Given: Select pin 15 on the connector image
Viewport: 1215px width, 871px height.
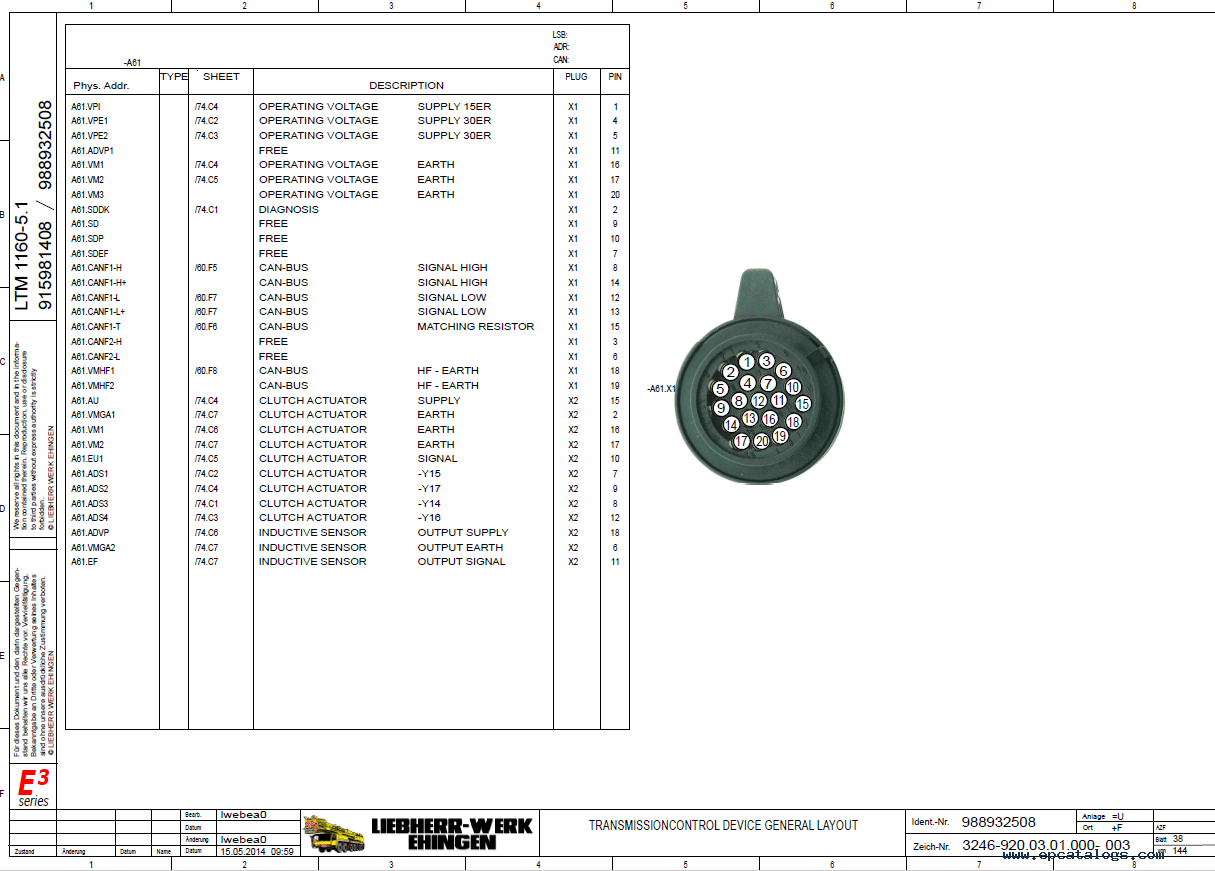Looking at the screenshot, I should click(x=803, y=404).
